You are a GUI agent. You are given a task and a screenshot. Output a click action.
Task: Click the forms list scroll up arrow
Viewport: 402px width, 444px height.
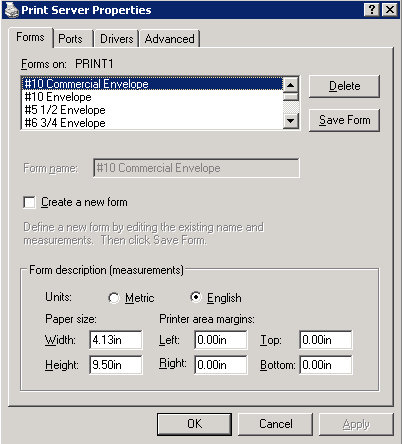click(291, 85)
